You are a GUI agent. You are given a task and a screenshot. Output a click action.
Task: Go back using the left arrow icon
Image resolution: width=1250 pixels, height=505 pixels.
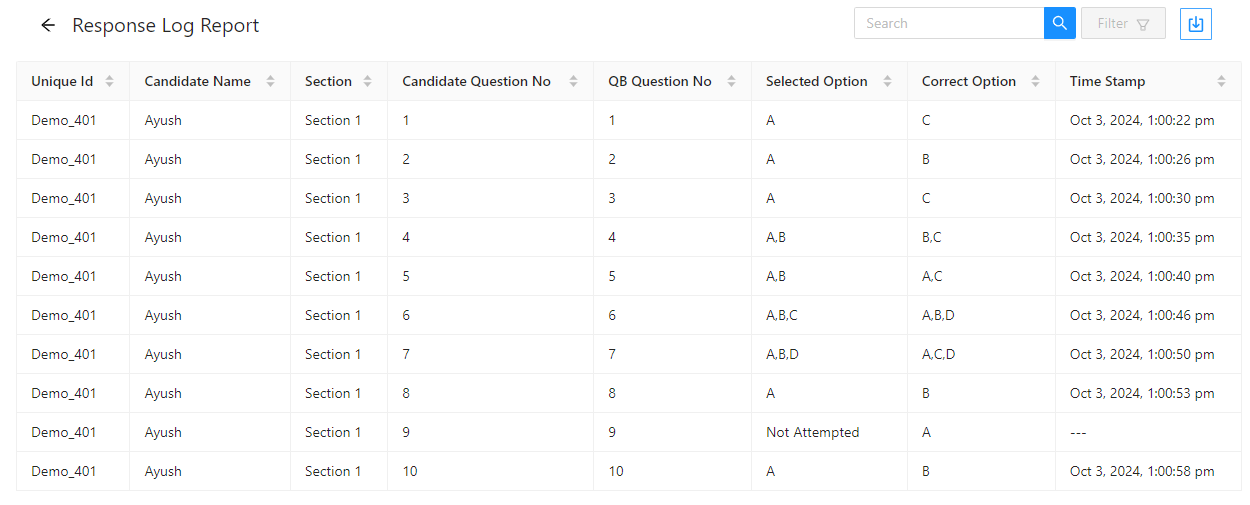click(x=48, y=25)
